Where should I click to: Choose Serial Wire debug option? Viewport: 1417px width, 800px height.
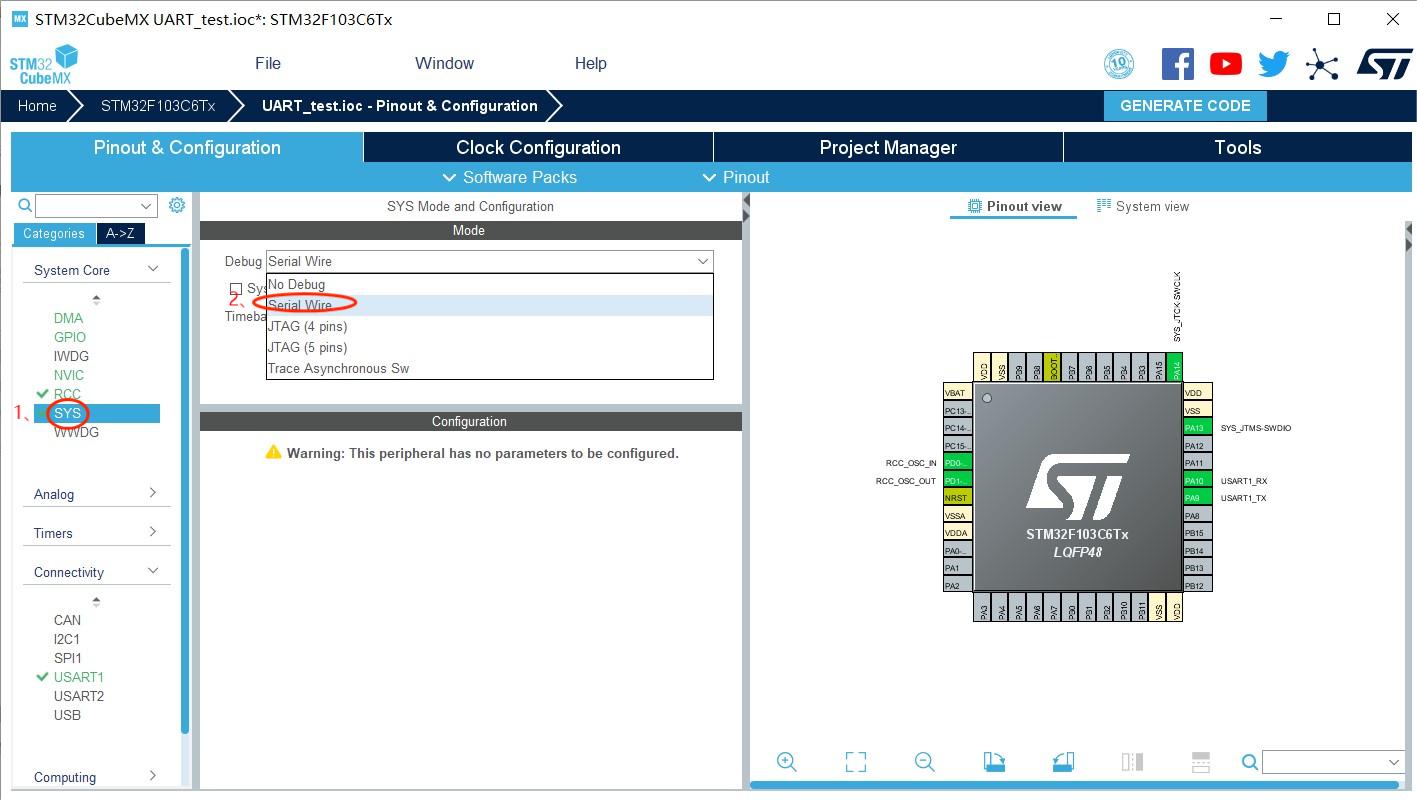490,305
